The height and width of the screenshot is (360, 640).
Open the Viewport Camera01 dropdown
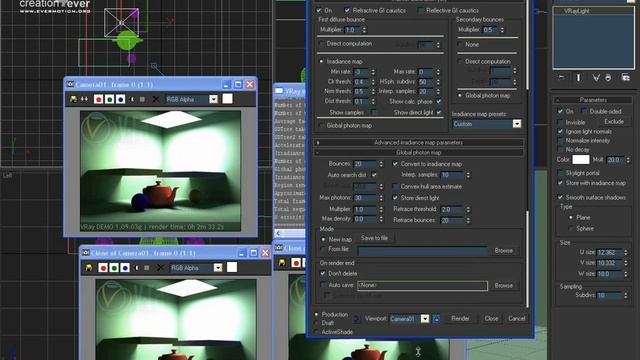(x=424, y=318)
